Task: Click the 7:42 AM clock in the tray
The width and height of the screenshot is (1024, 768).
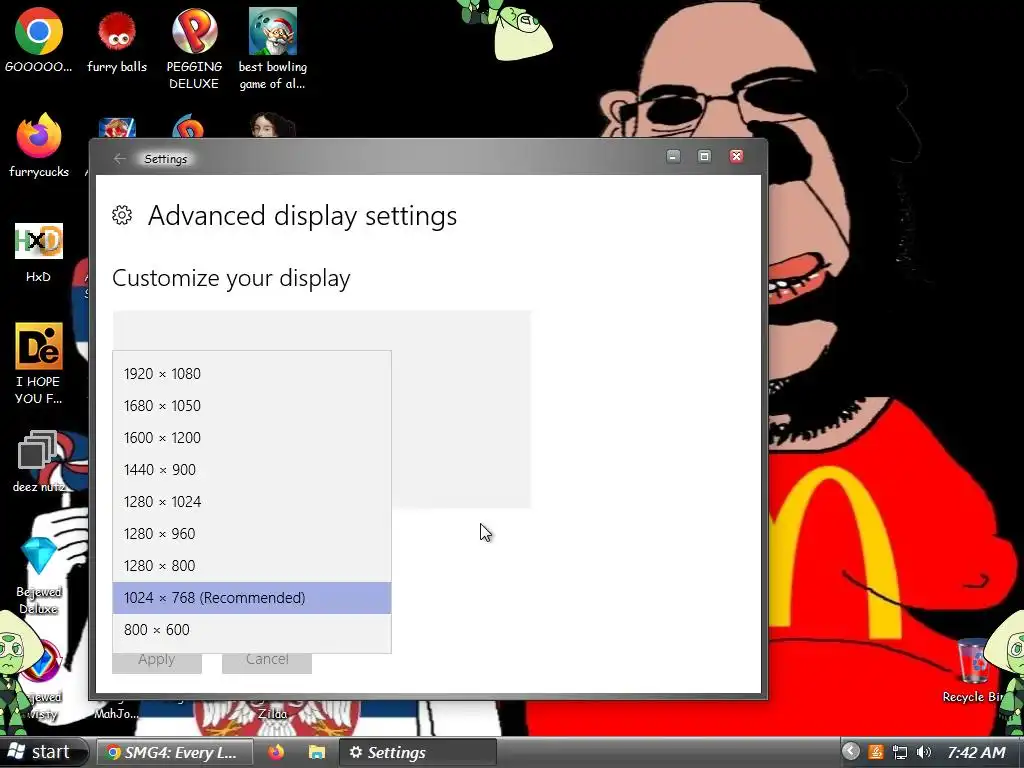Action: [976, 752]
